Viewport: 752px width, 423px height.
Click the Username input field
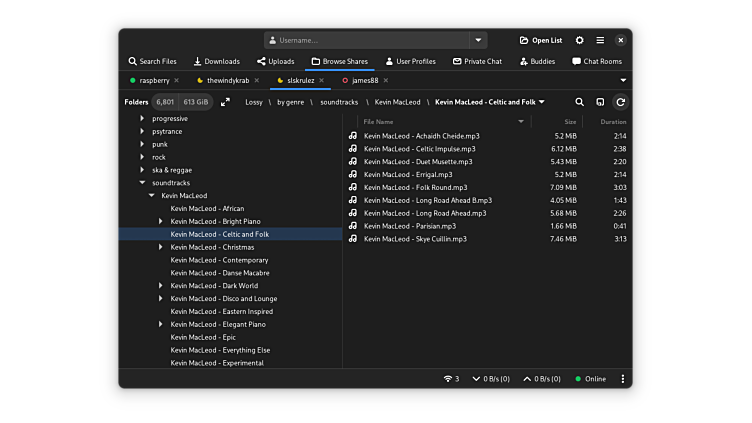[370, 40]
